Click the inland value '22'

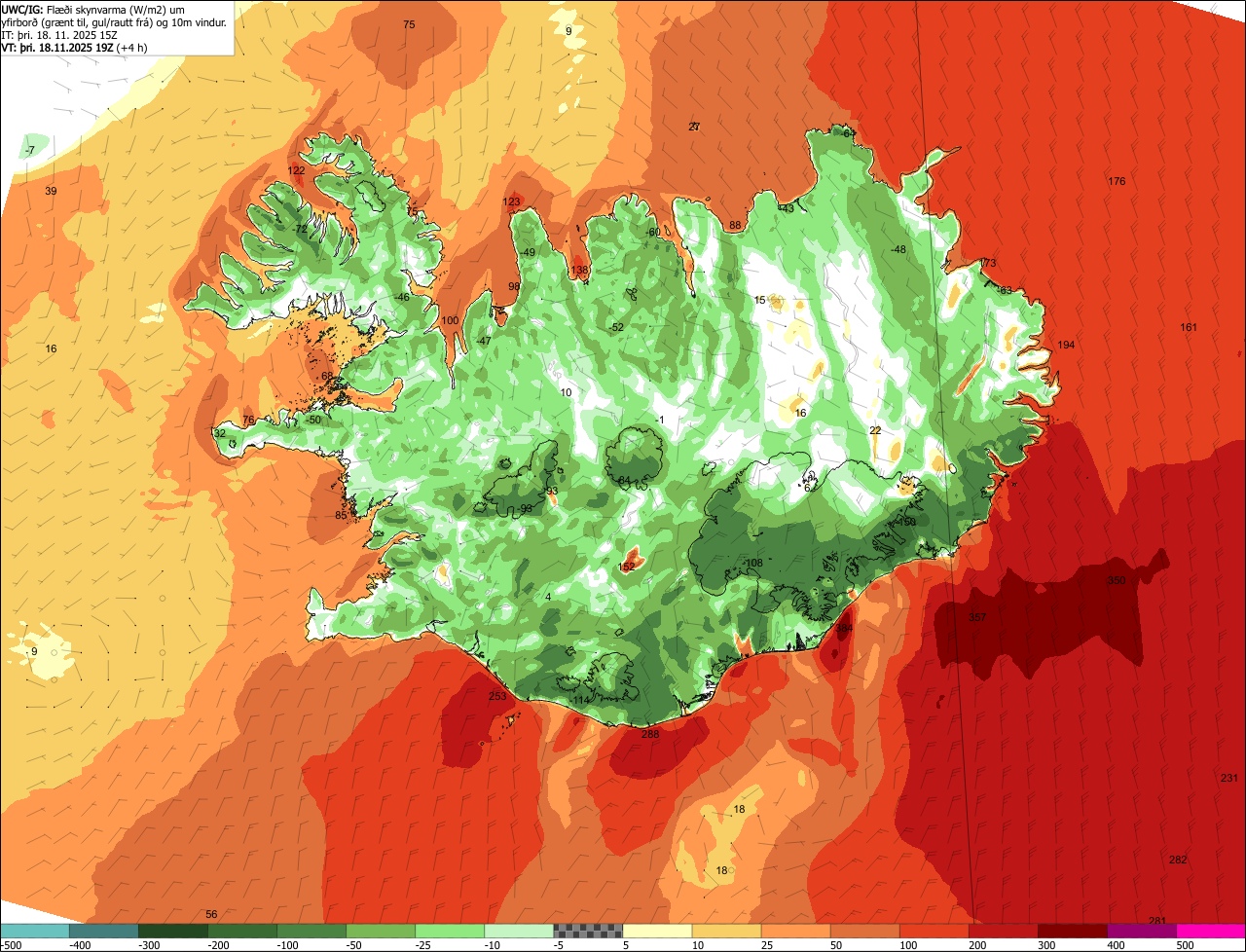(875, 430)
